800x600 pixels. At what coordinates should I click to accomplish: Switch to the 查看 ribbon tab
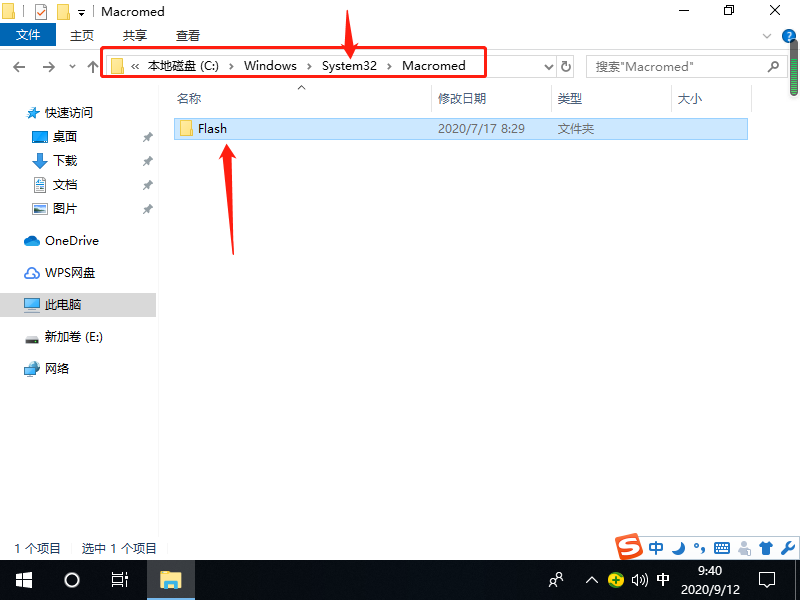coord(188,35)
